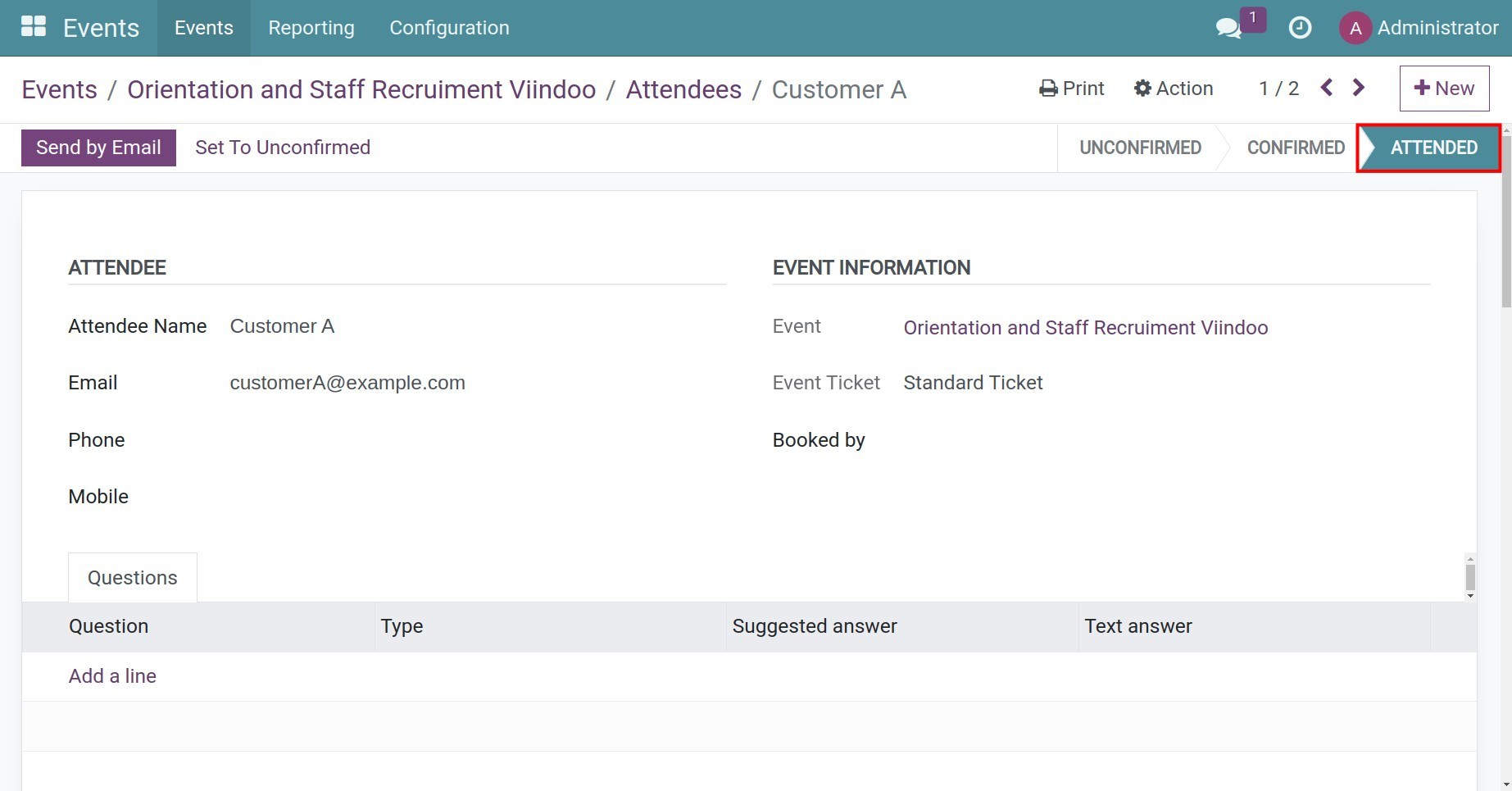
Task: Open the apps grid home menu icon
Action: (x=33, y=27)
